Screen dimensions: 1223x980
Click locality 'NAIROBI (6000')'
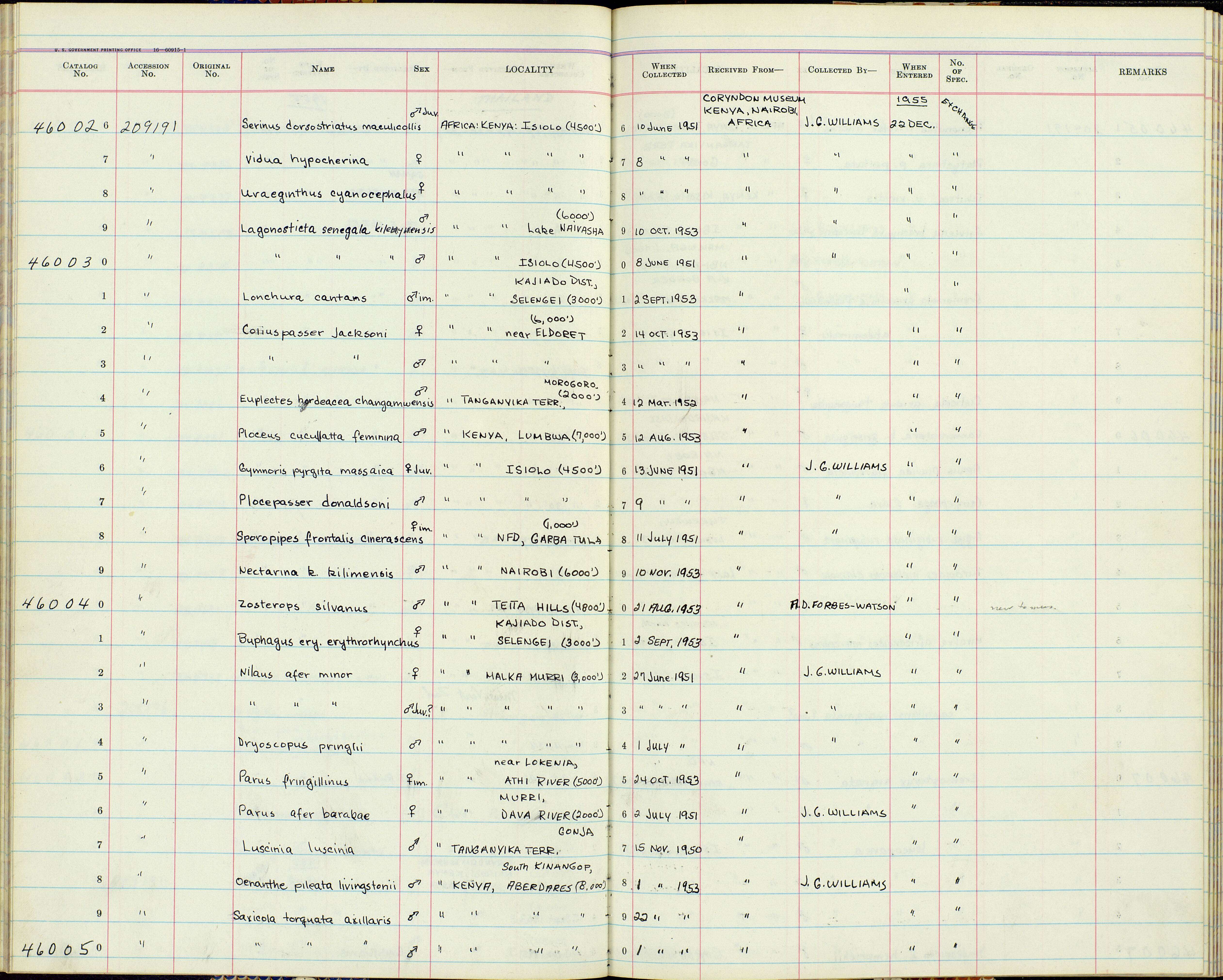(550, 572)
